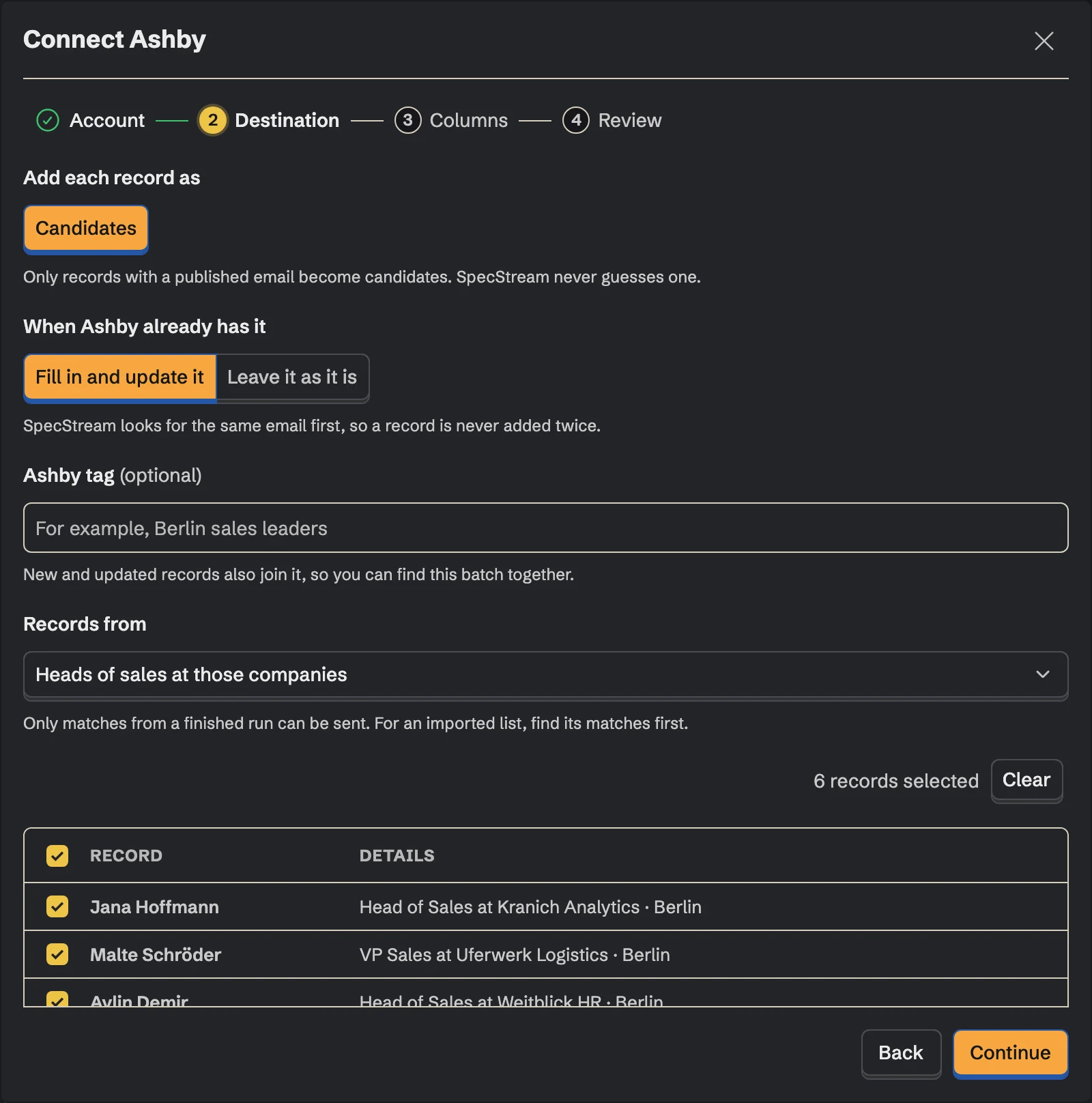Select the Destination step number 2
Screen dimensions: 1092x1103
[x=213, y=120]
